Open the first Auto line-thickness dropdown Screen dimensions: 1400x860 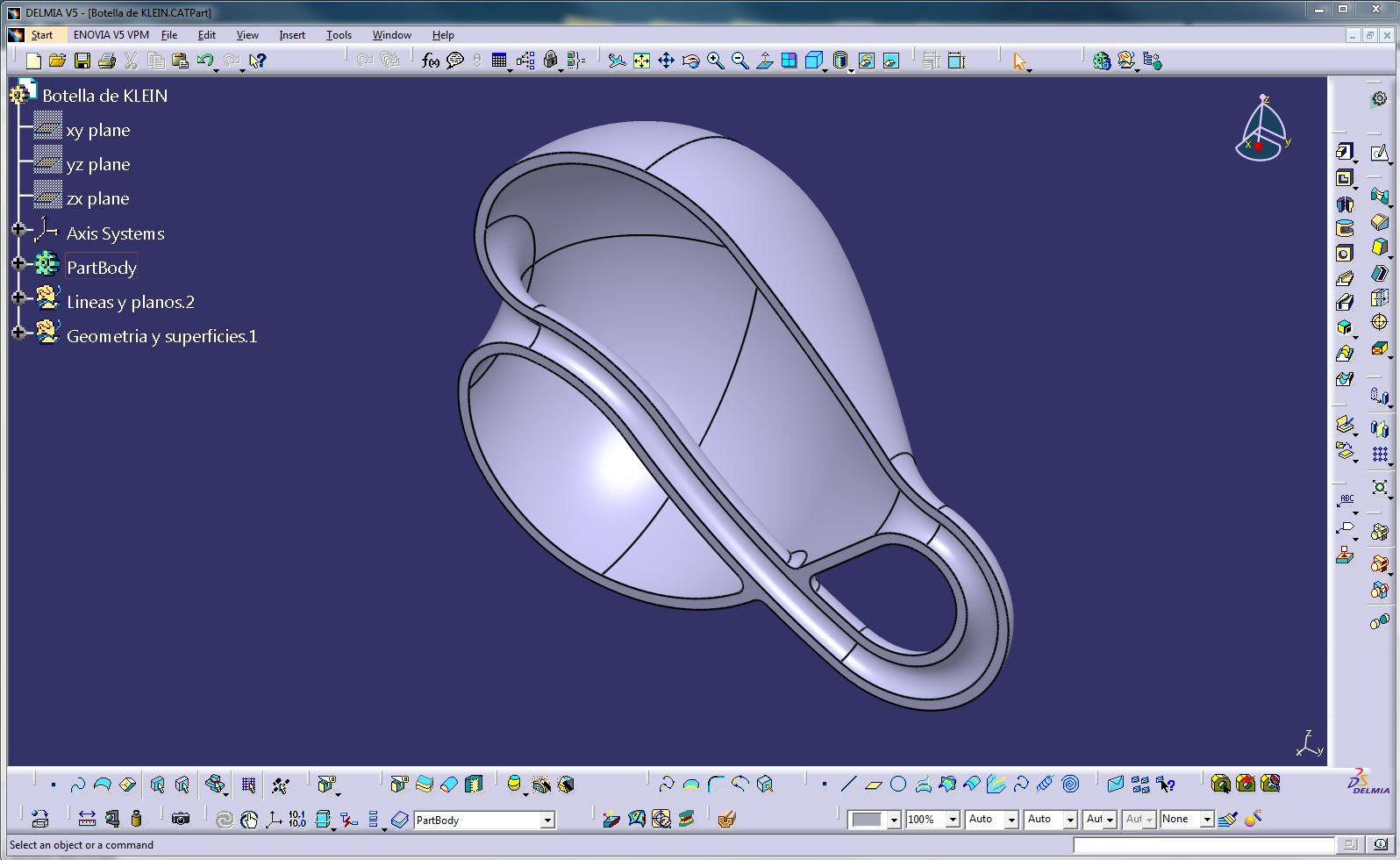click(1011, 820)
